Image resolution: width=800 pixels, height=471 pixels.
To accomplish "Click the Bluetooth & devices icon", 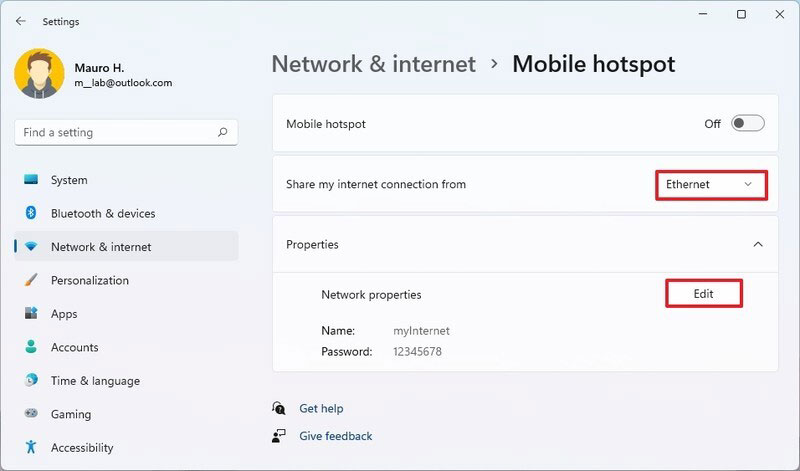I will pos(31,213).
